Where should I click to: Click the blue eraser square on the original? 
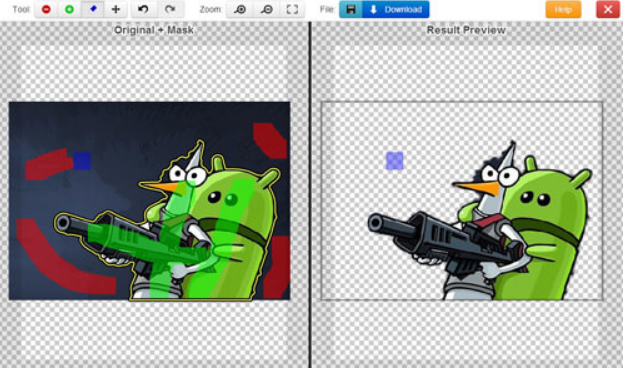pyautogui.click(x=82, y=161)
